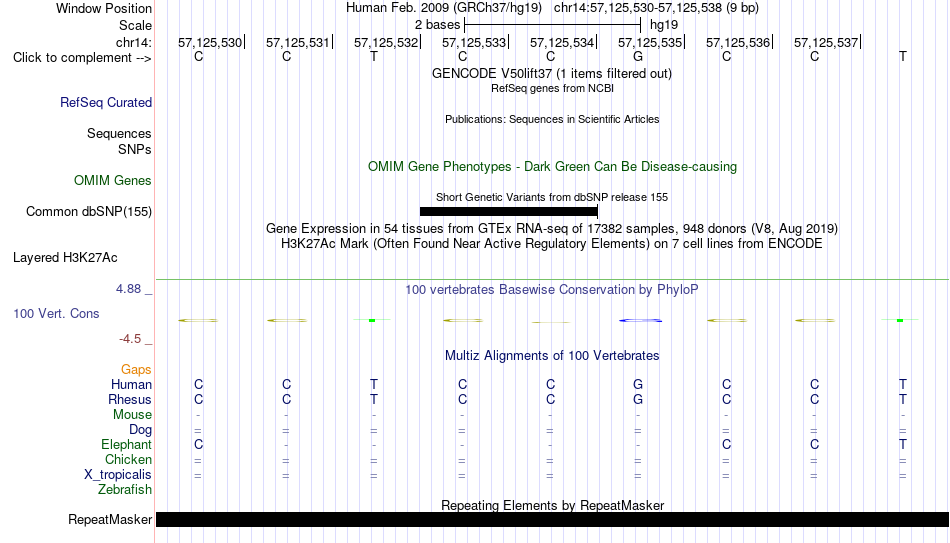Click the blue PhyloP conservation bar under G
The width and height of the screenshot is (950, 543).
tap(640, 320)
